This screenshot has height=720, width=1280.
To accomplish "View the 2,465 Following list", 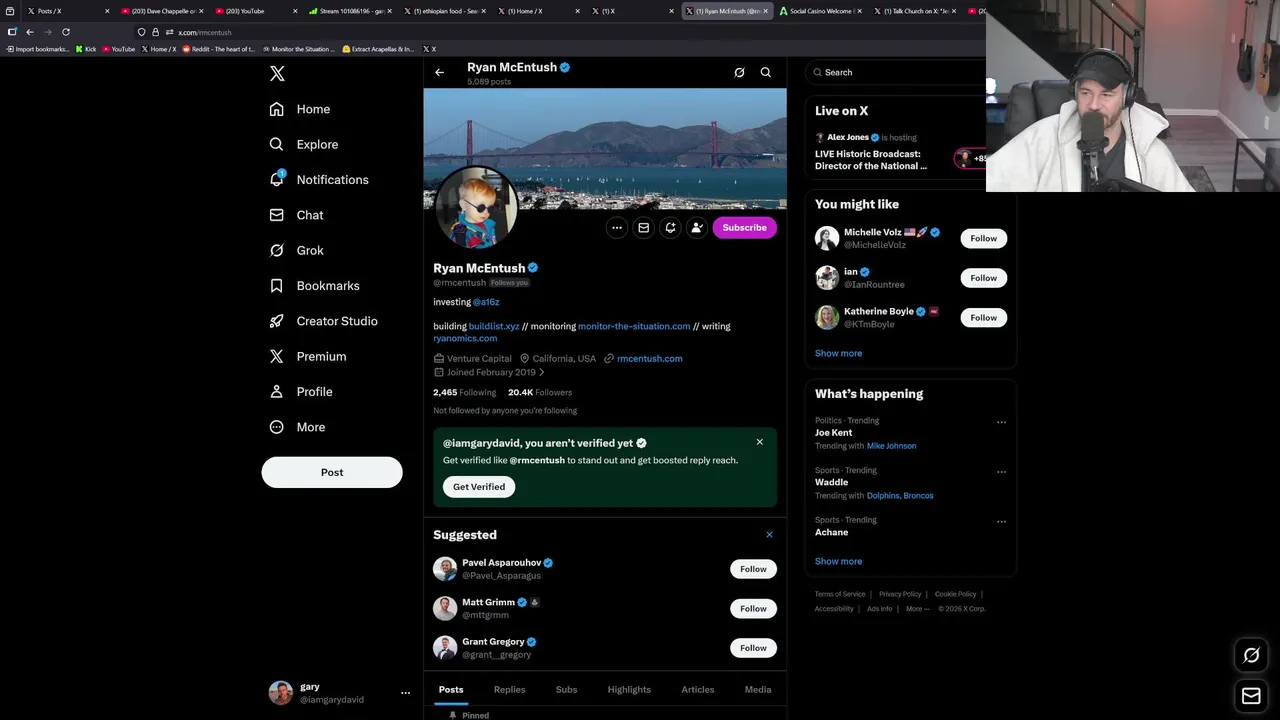I will (x=464, y=392).
